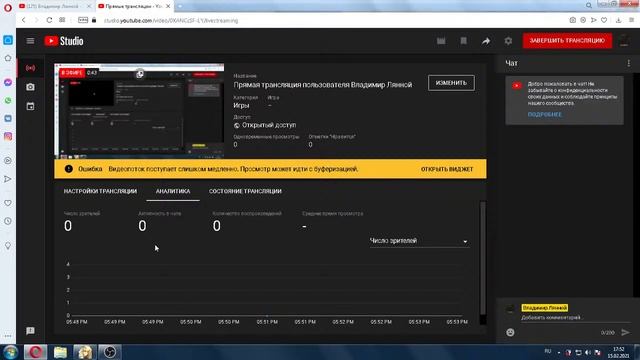Viewport: 640px width, 360px height.
Task: Open Opera sidebar Messenger icon
Action: click(x=8, y=82)
